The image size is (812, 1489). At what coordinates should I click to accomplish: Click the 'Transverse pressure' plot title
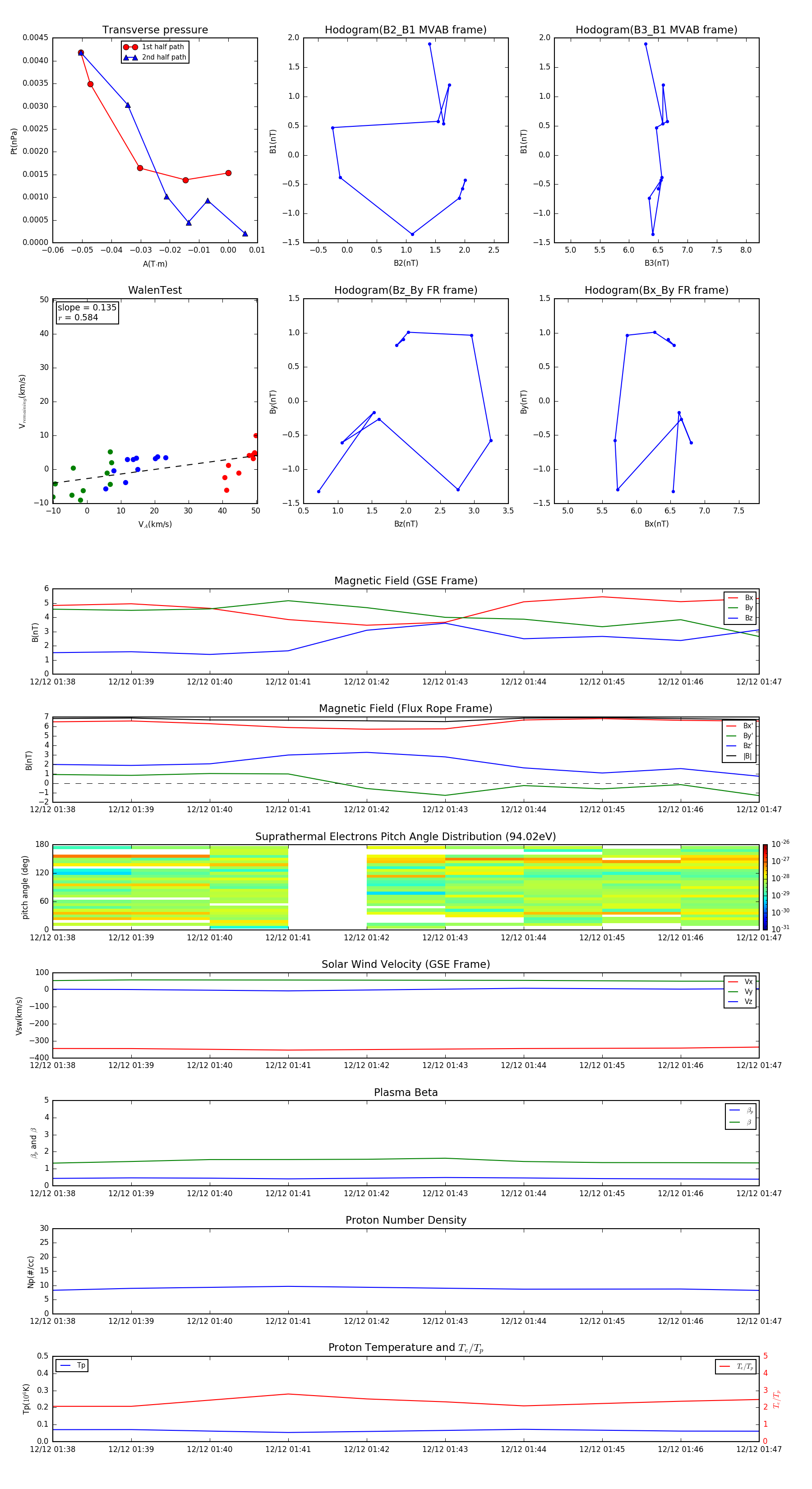click(x=155, y=30)
